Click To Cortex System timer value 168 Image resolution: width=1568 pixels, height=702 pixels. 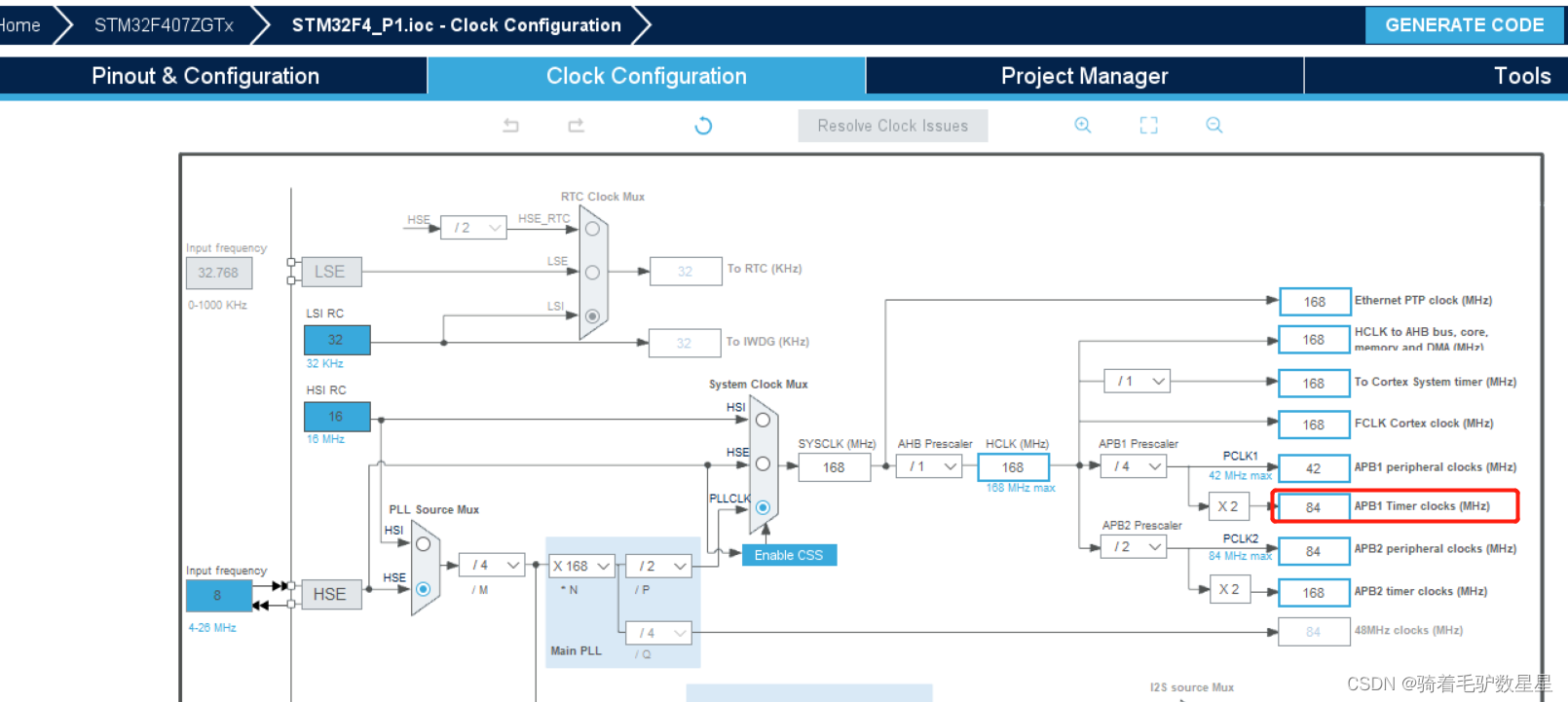pos(1314,384)
